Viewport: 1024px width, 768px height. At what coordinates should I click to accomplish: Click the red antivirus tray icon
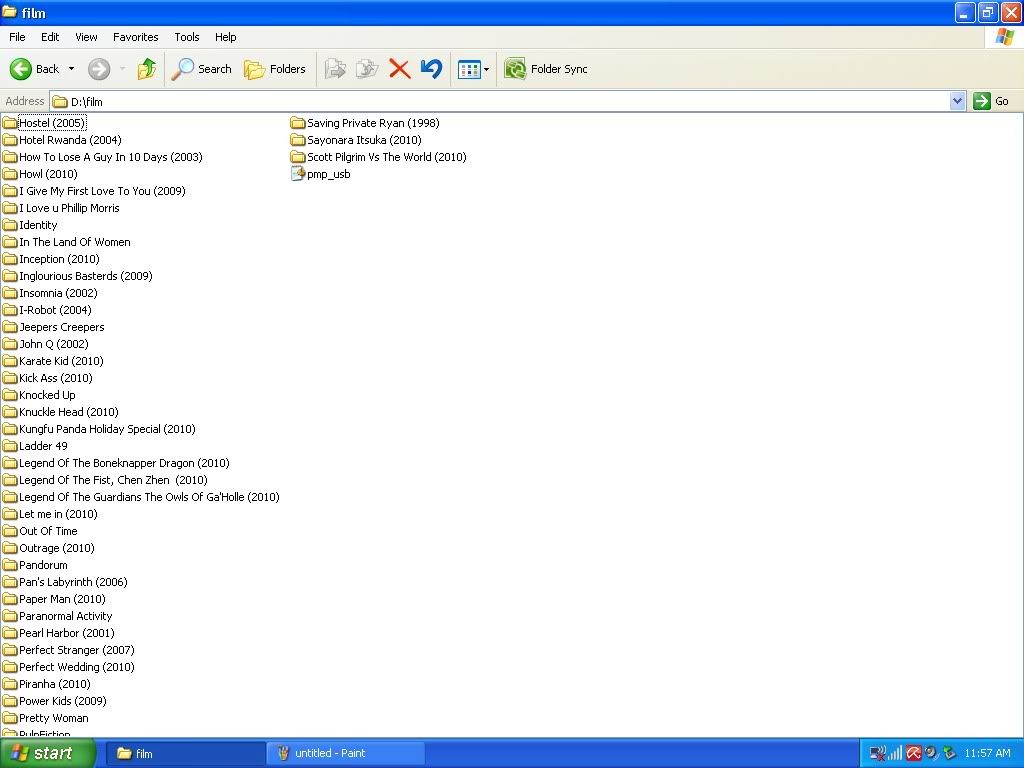(913, 754)
